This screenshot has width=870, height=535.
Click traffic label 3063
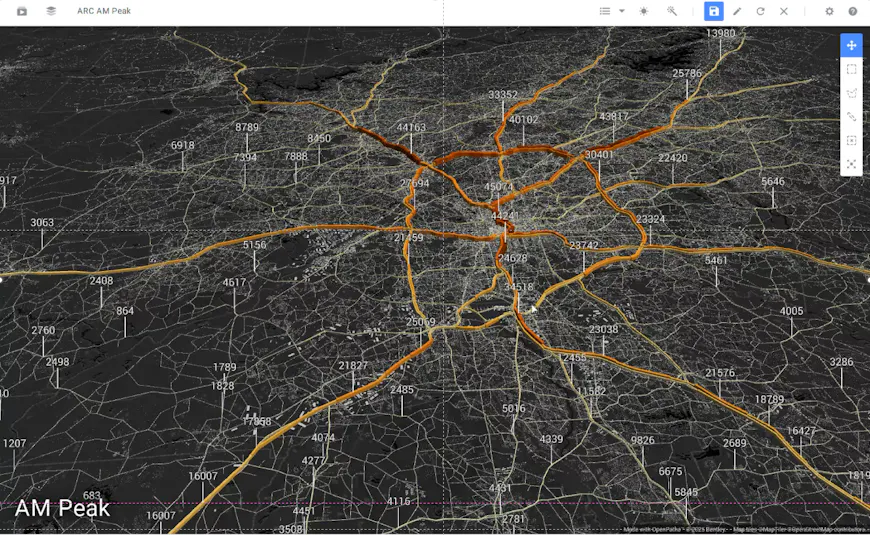click(42, 223)
